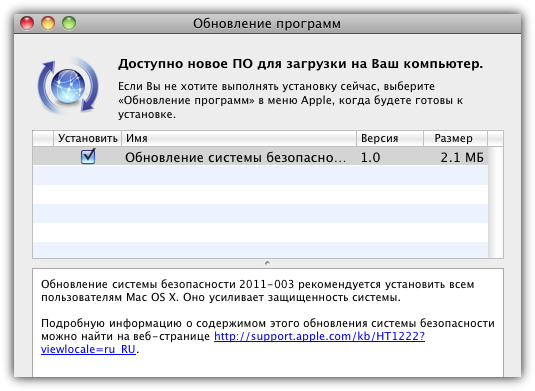Click the split-pane divider handle
Viewport: 535px width, 391px height.
268,263
